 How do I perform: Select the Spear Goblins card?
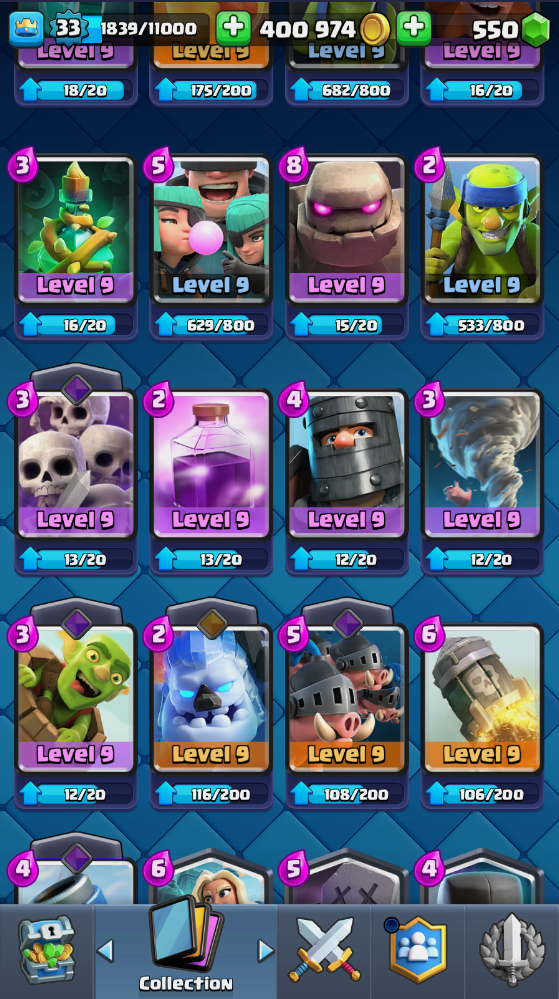(482, 229)
